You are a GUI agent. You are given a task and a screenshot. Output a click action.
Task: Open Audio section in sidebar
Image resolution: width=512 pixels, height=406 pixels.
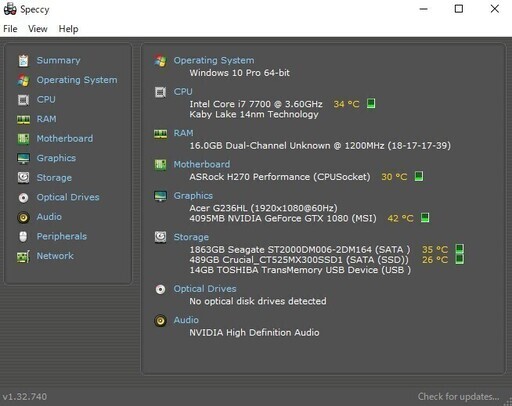click(x=49, y=217)
